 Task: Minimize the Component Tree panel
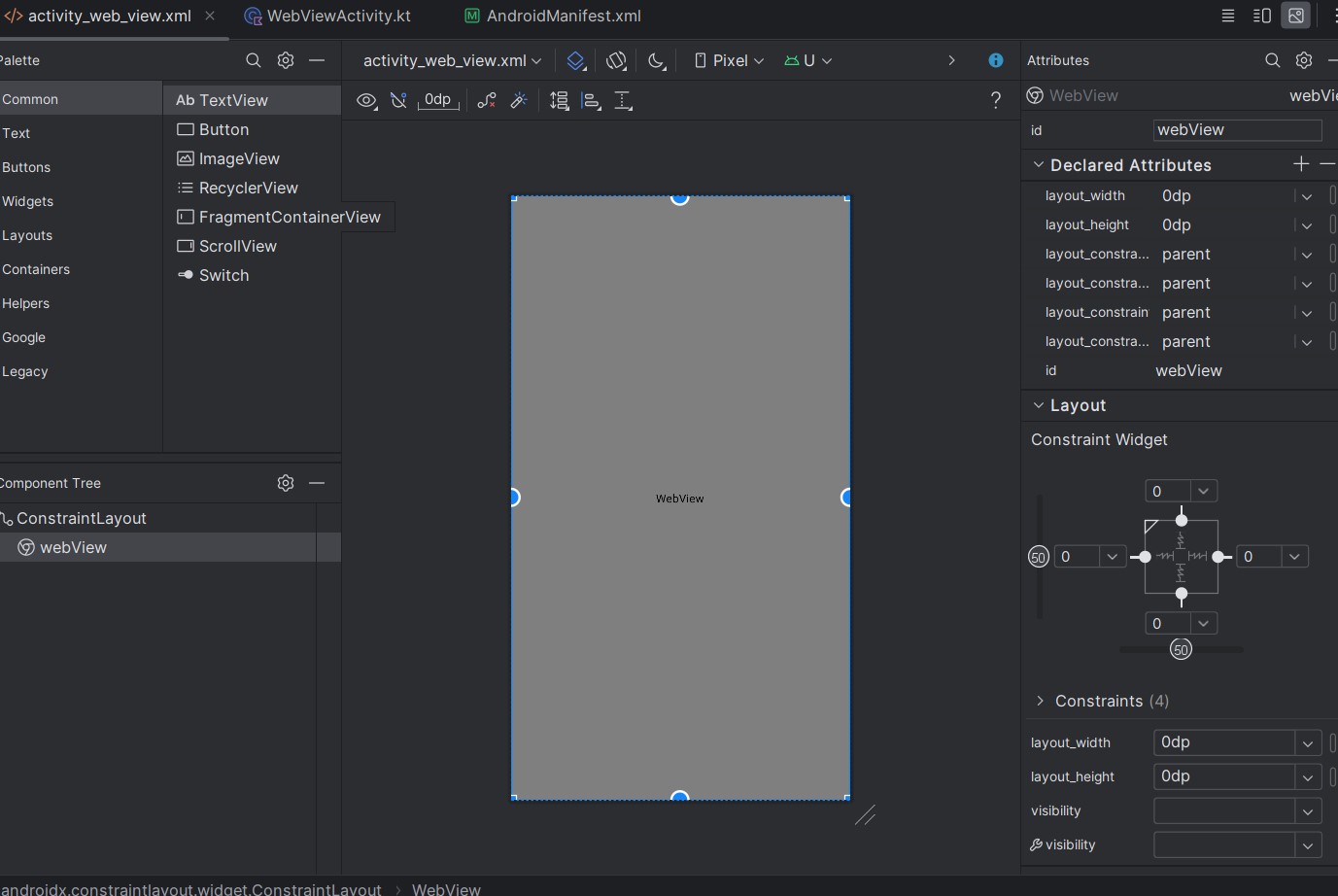(317, 483)
